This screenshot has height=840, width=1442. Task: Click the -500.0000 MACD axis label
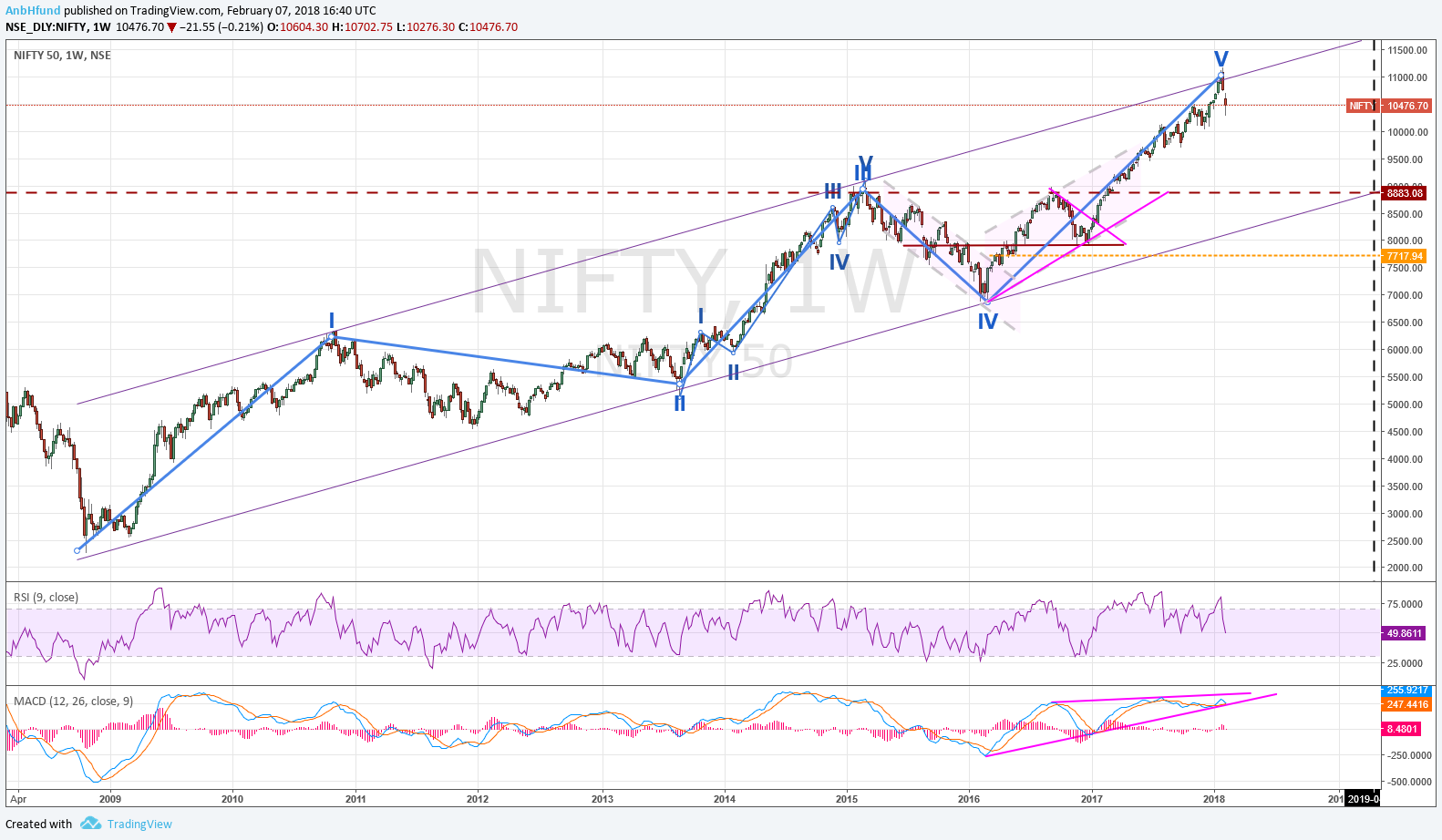(x=1408, y=782)
